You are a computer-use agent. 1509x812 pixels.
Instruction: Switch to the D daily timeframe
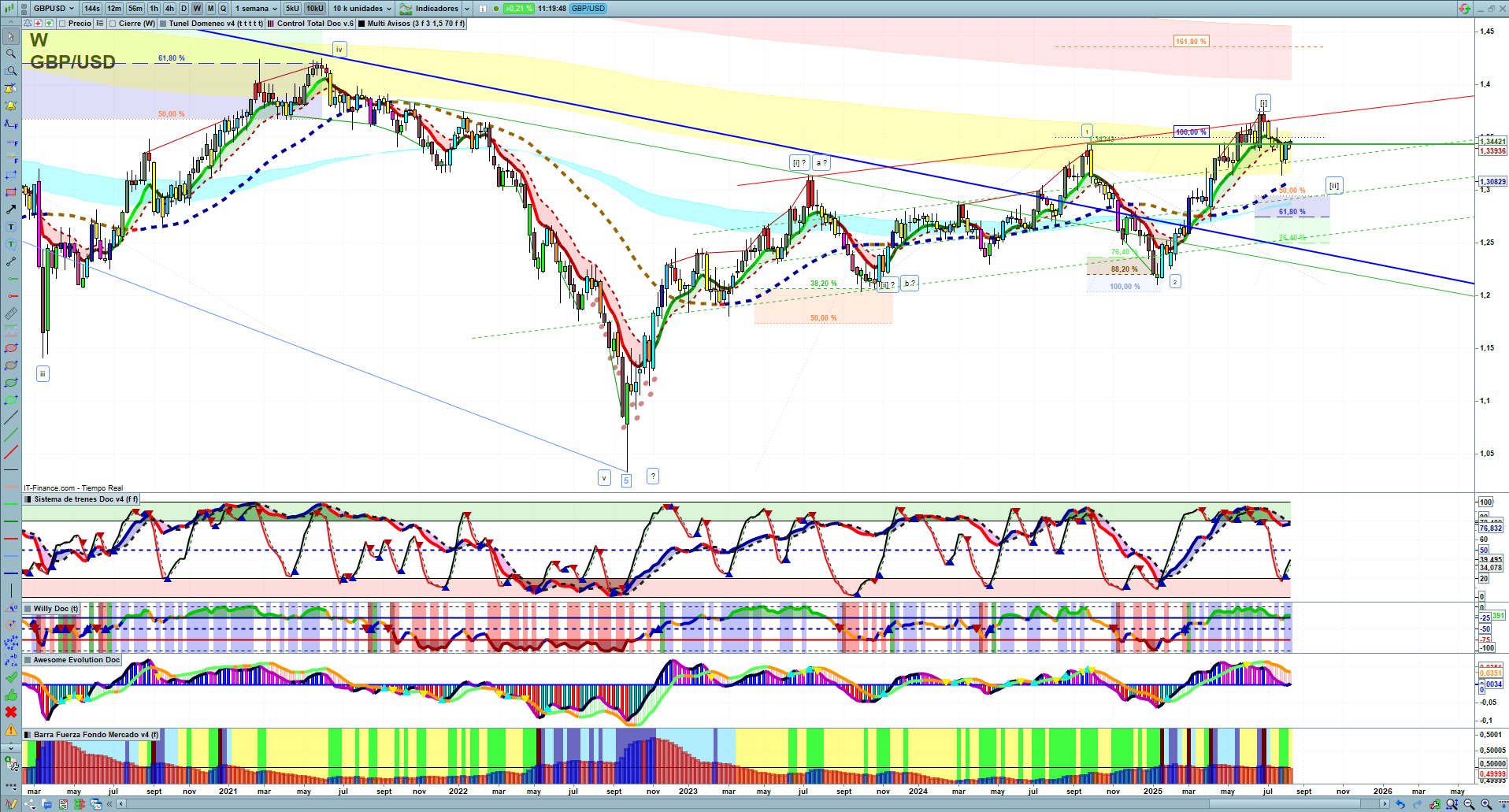point(184,9)
